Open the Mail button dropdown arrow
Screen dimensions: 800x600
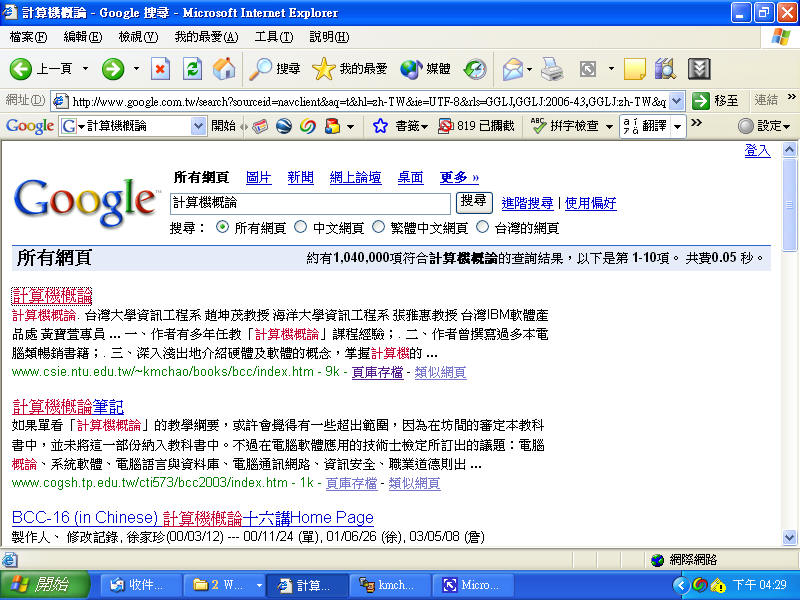530,69
